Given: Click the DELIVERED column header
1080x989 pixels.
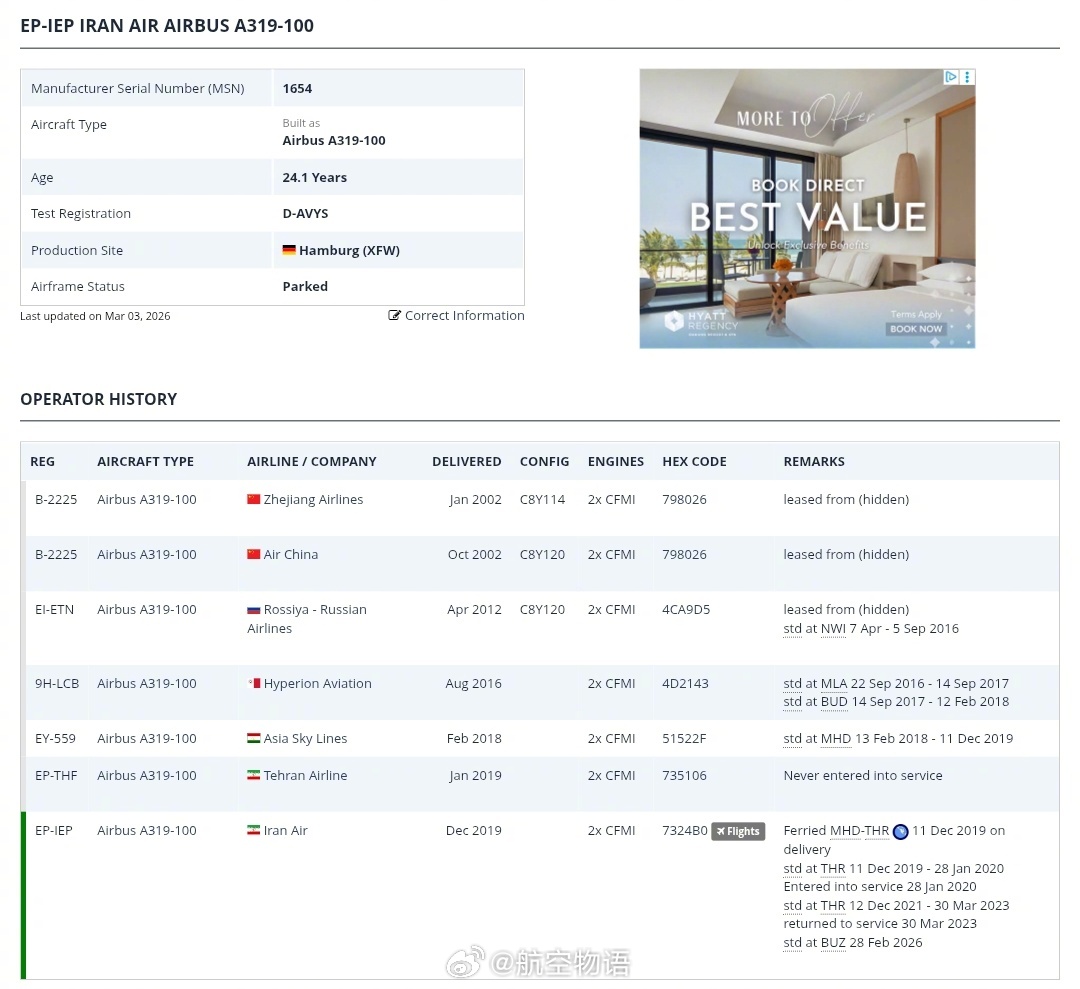Looking at the screenshot, I should (x=466, y=461).
